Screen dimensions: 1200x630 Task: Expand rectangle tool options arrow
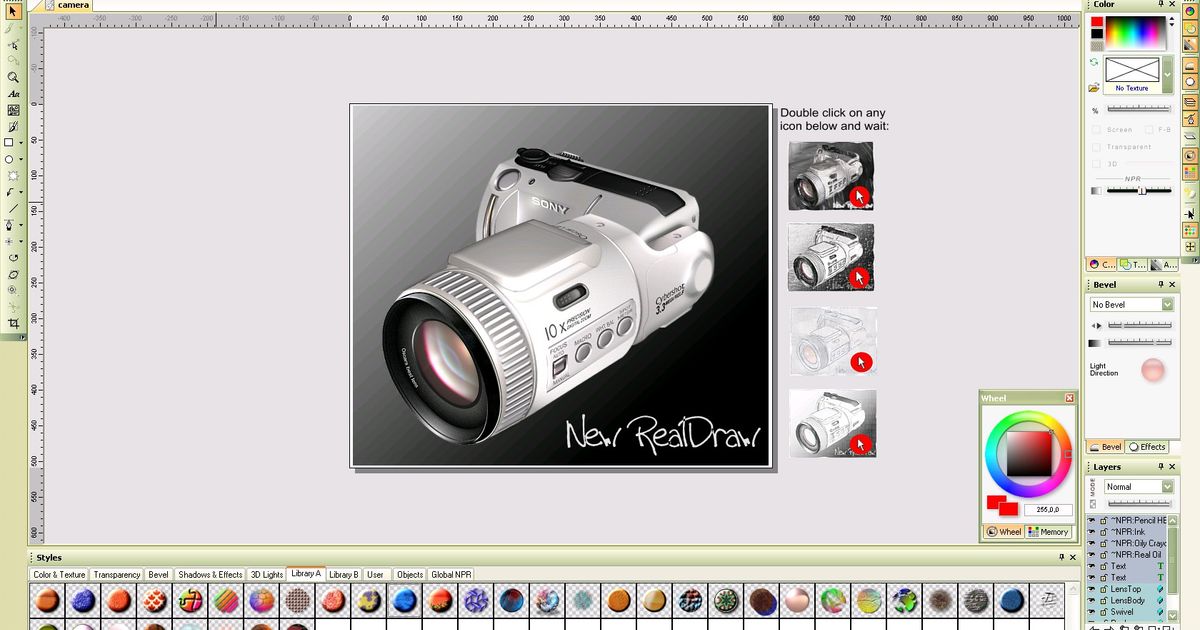point(21,143)
